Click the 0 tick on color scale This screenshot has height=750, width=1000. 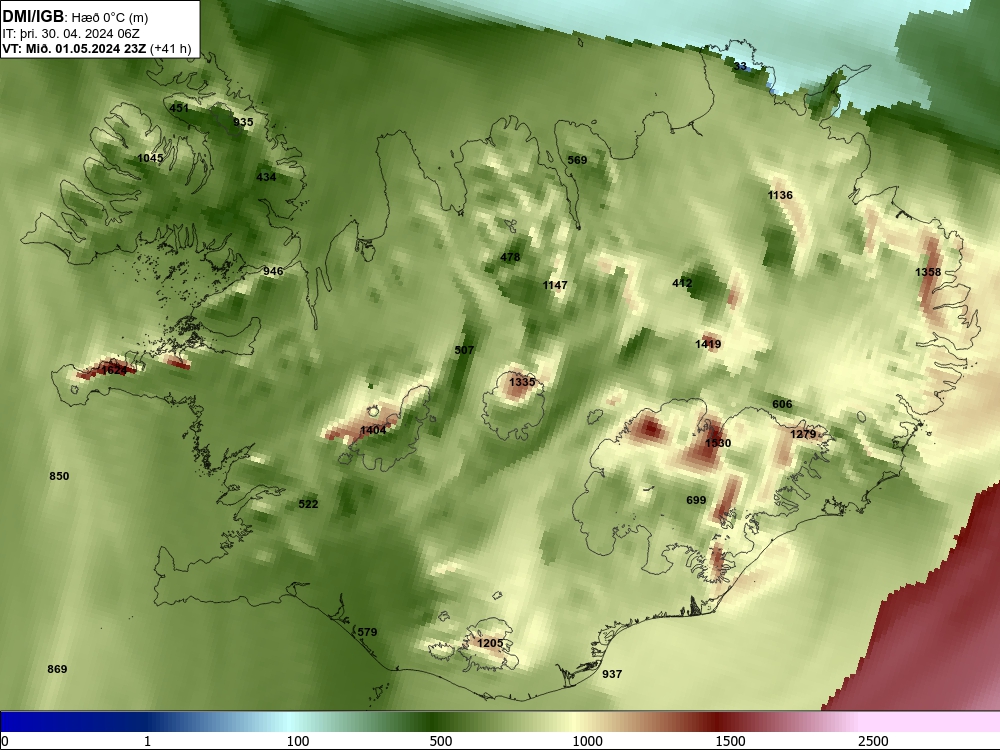tap(5, 740)
